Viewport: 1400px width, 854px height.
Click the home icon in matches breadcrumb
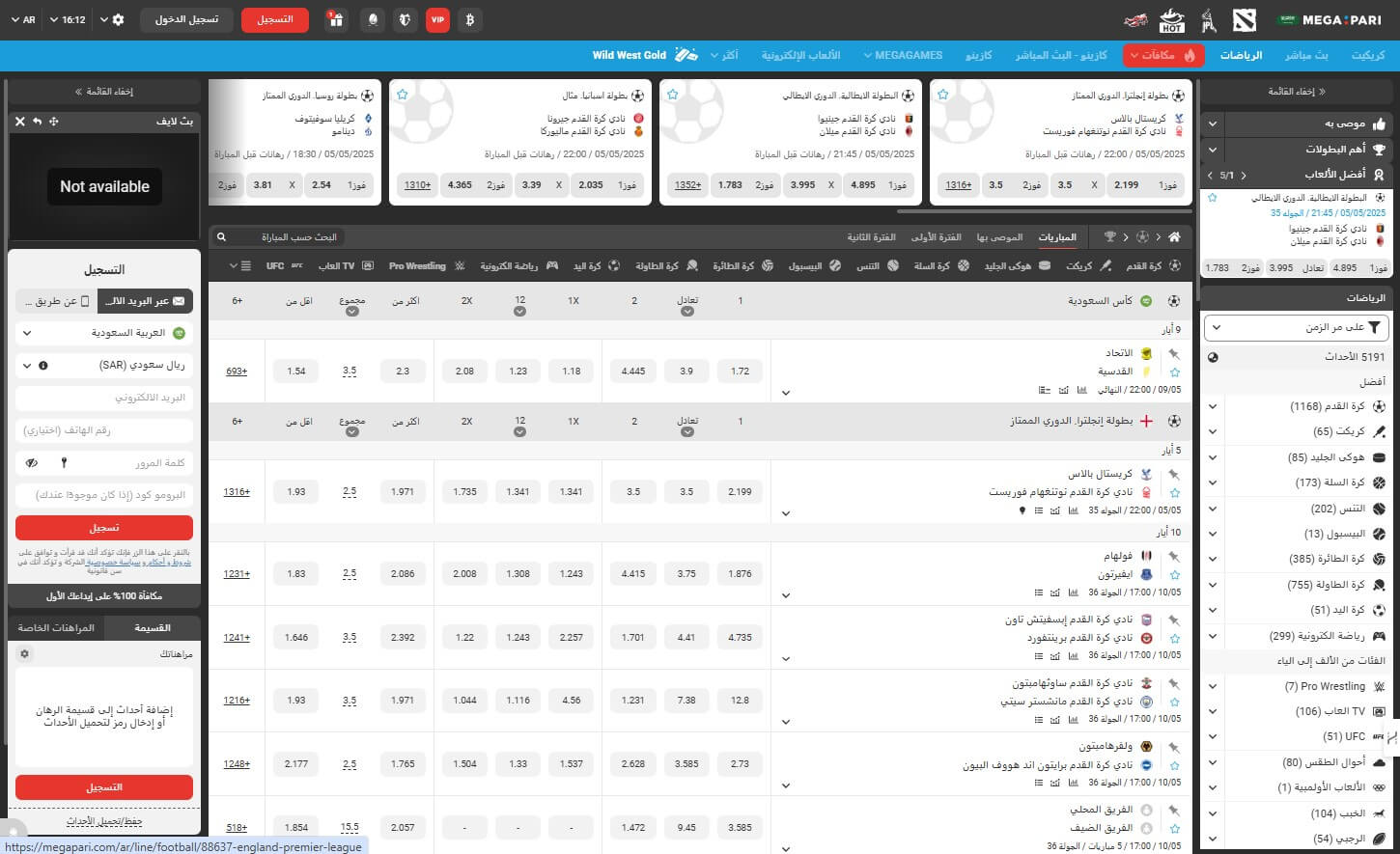1174,236
